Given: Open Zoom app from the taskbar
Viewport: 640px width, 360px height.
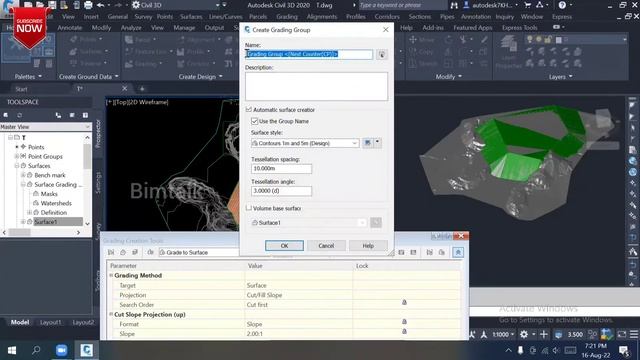Looking at the screenshot, I should click(62, 350).
